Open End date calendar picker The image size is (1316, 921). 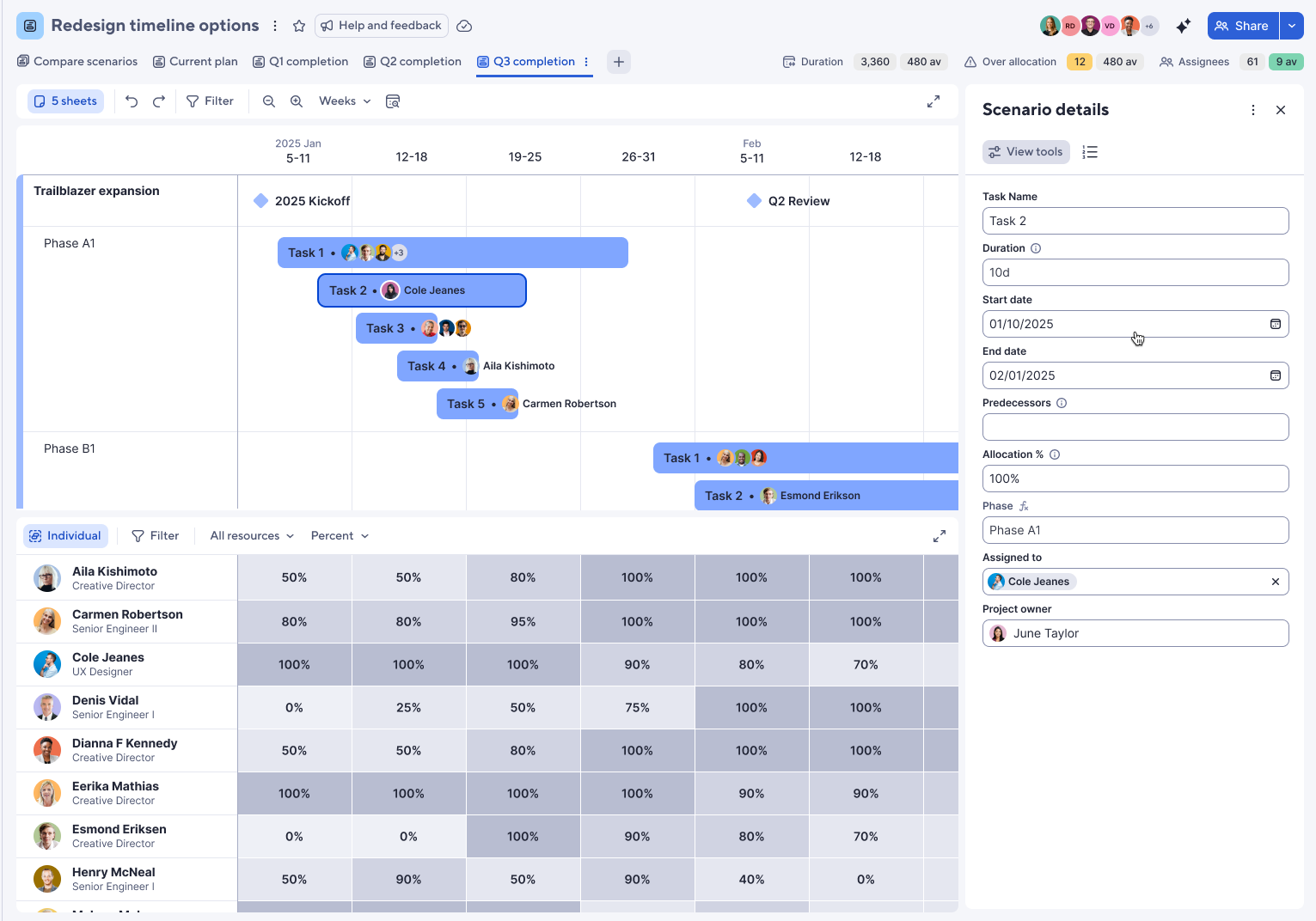coord(1276,375)
